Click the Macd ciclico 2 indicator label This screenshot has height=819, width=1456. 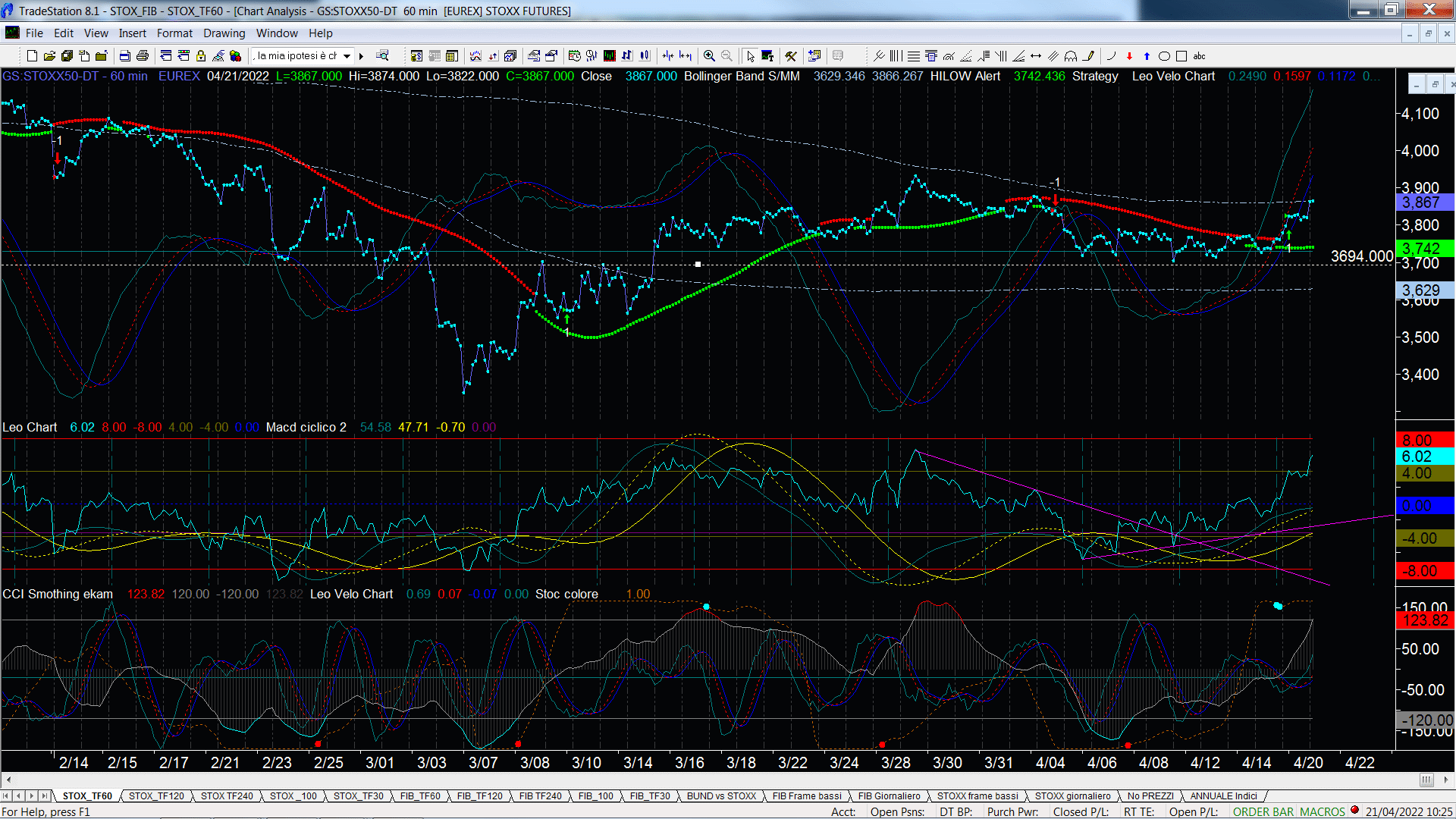(306, 428)
